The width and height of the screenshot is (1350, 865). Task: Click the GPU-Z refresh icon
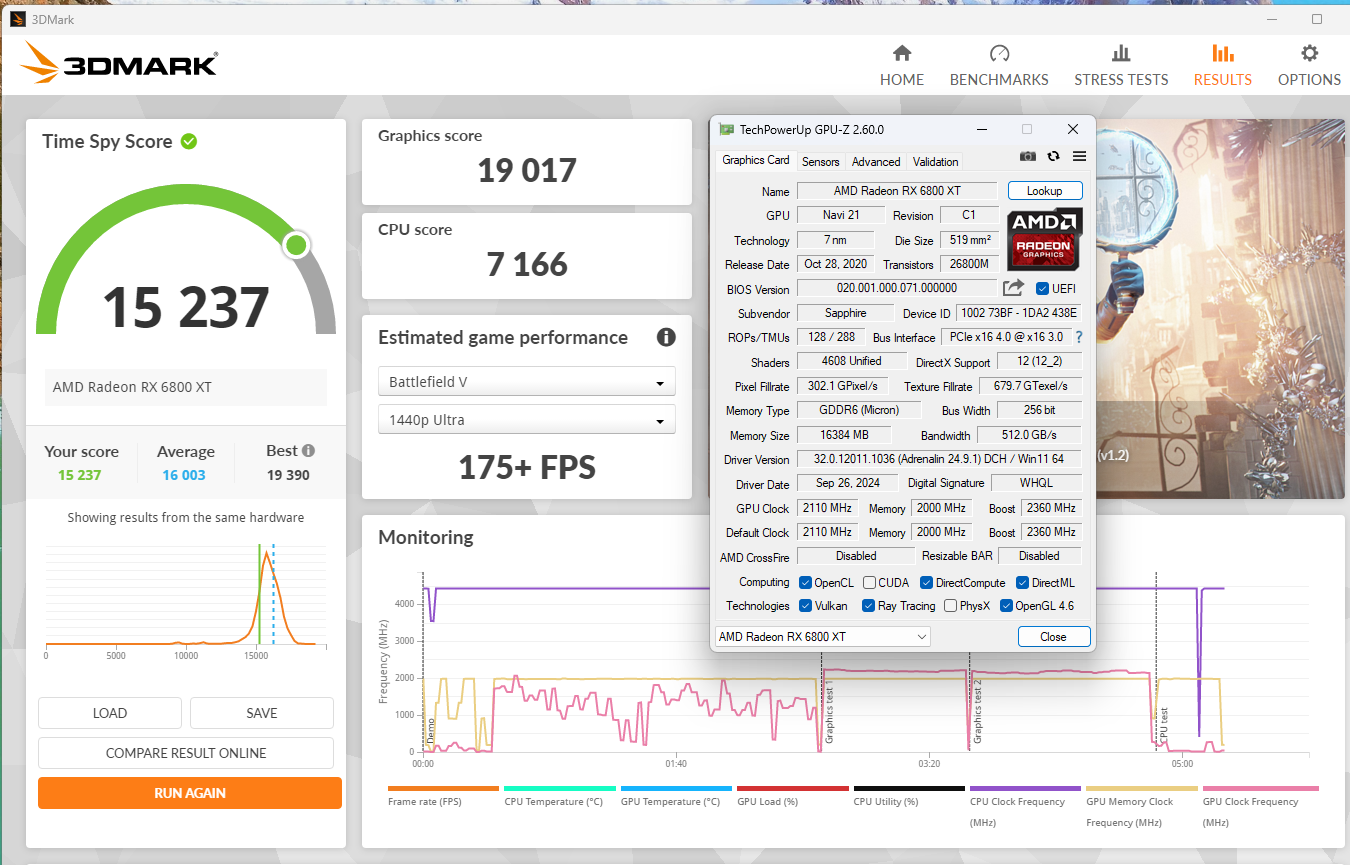(x=1053, y=156)
